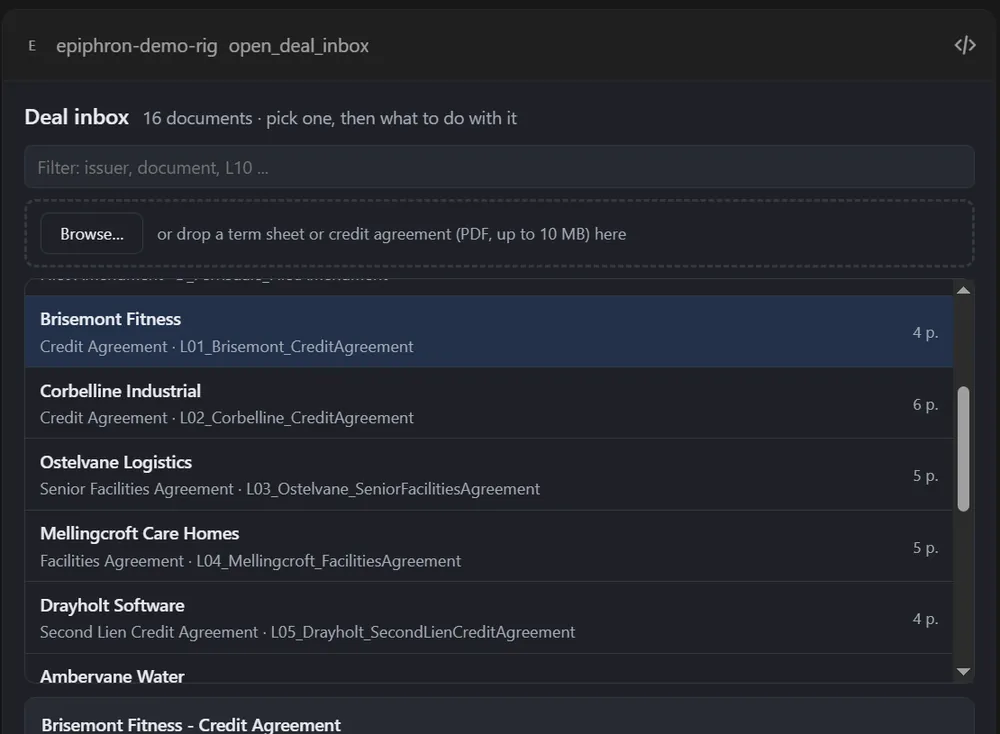This screenshot has width=1000, height=734.
Task: Click the Browse... file button
Action: pyautogui.click(x=92, y=233)
